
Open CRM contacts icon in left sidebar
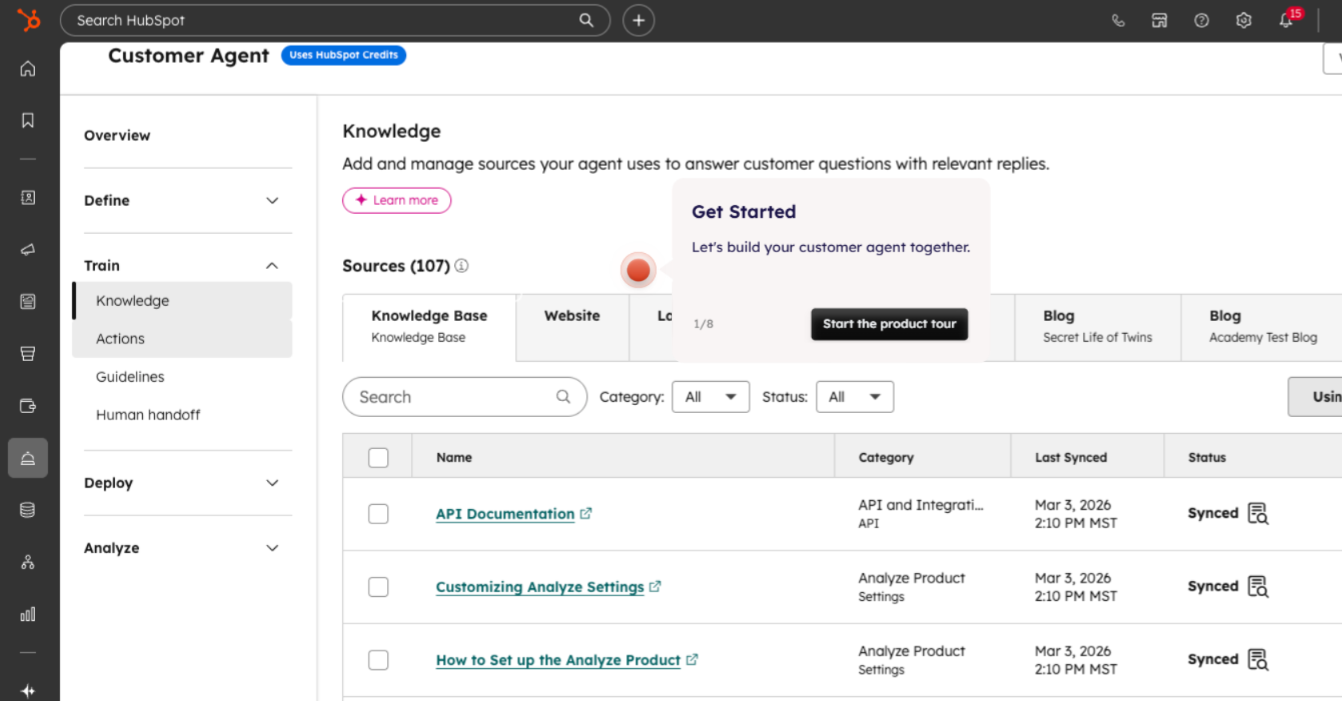tap(28, 197)
